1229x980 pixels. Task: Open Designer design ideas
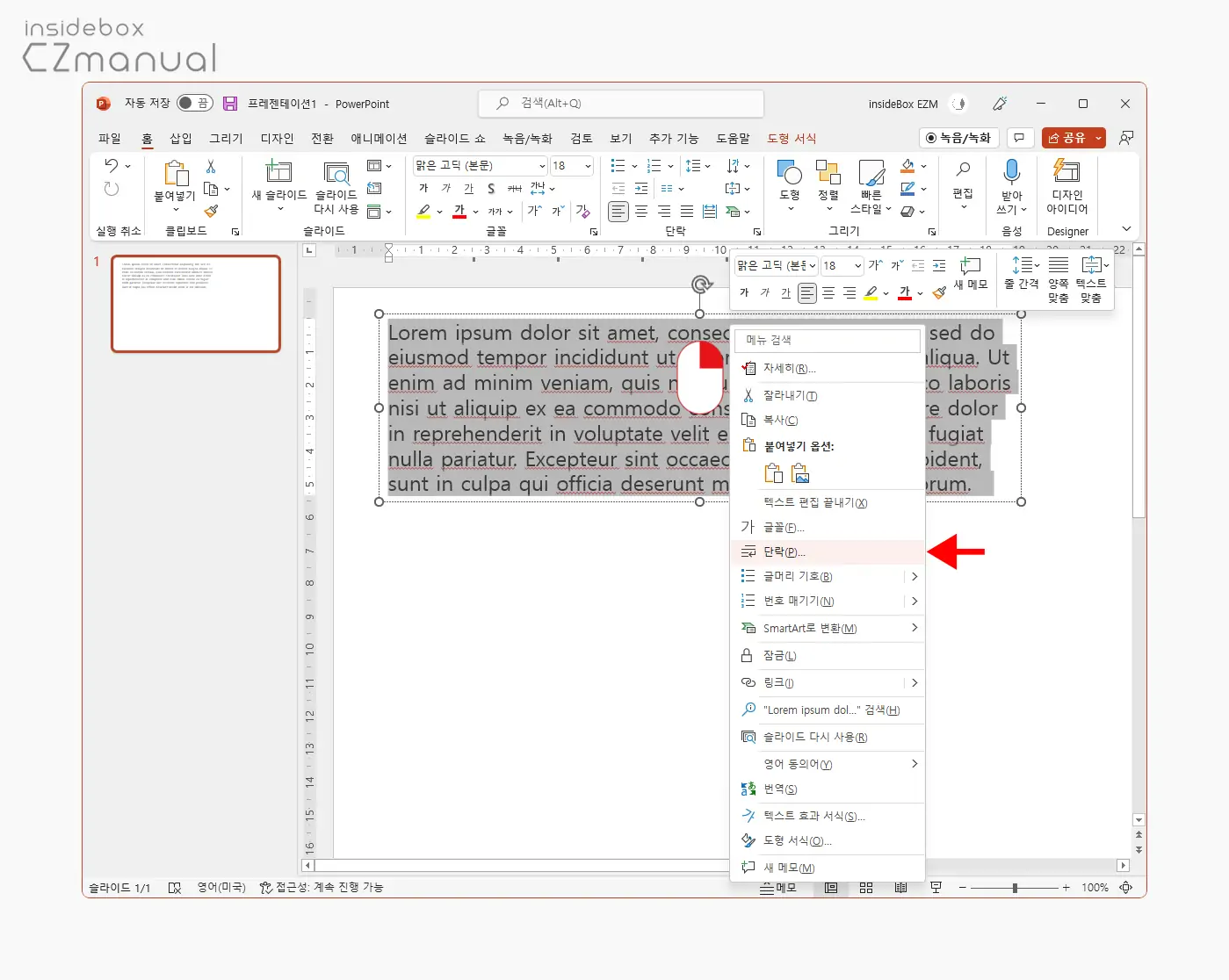(x=1066, y=172)
